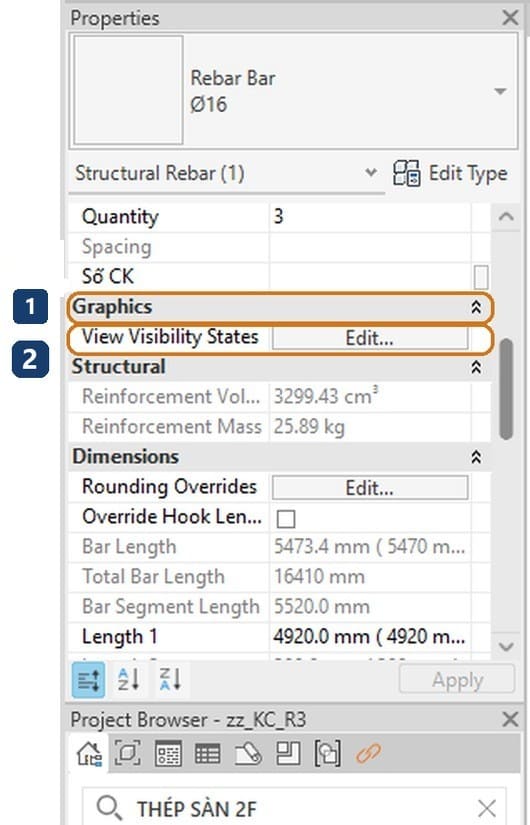Click the Reinforcement Mass 25.89 kg value
The width and height of the screenshot is (530, 825).
click(309, 427)
